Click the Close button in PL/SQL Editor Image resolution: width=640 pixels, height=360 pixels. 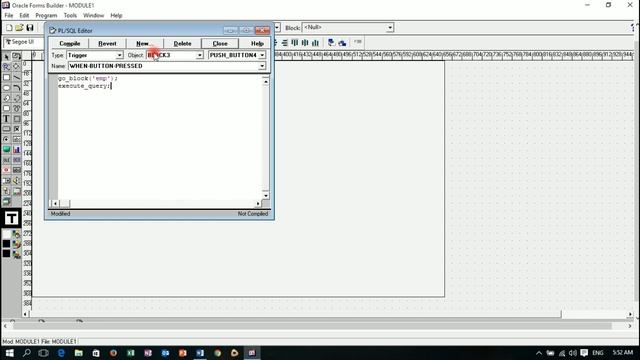pyautogui.click(x=220, y=43)
